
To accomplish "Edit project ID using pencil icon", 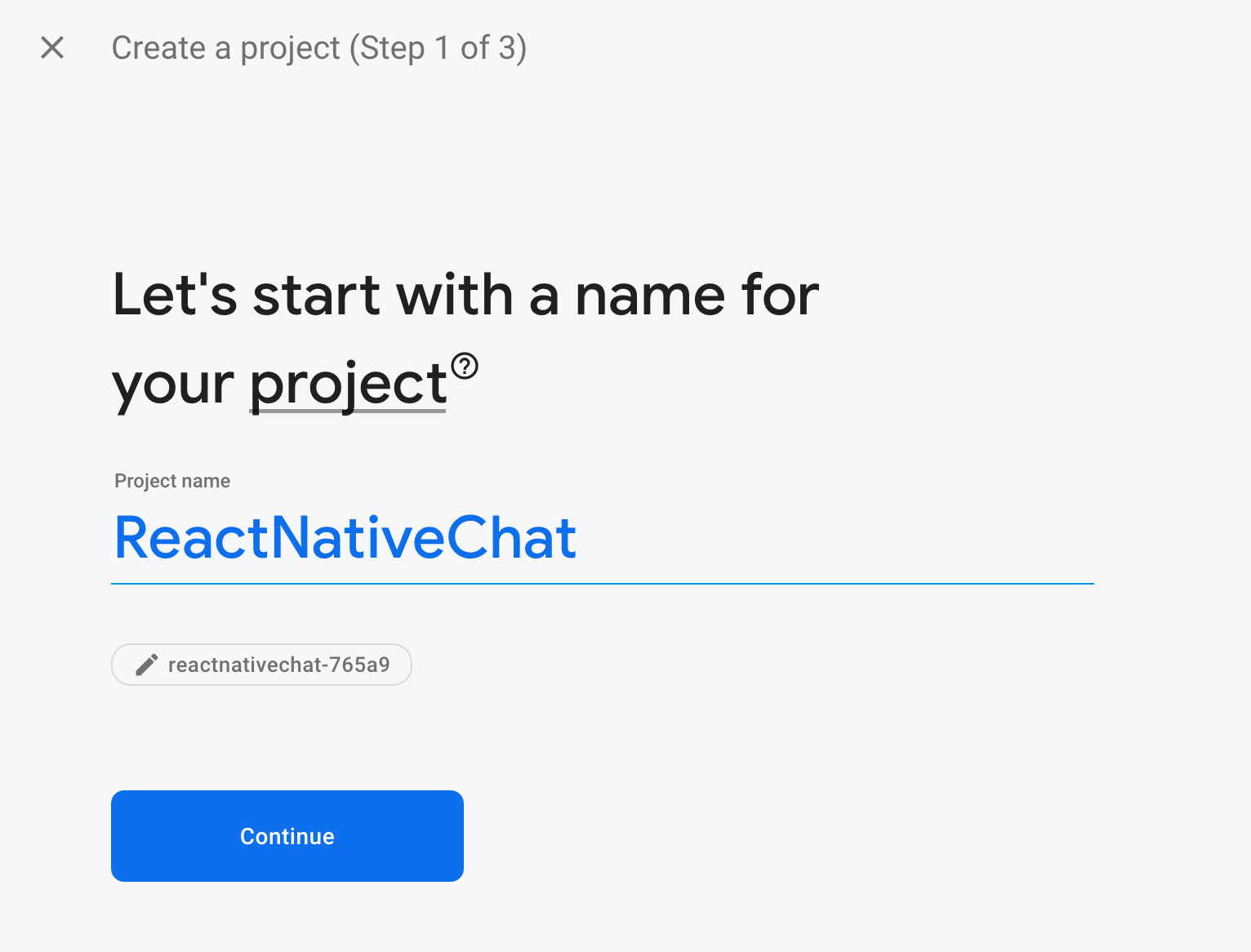I will pos(147,665).
